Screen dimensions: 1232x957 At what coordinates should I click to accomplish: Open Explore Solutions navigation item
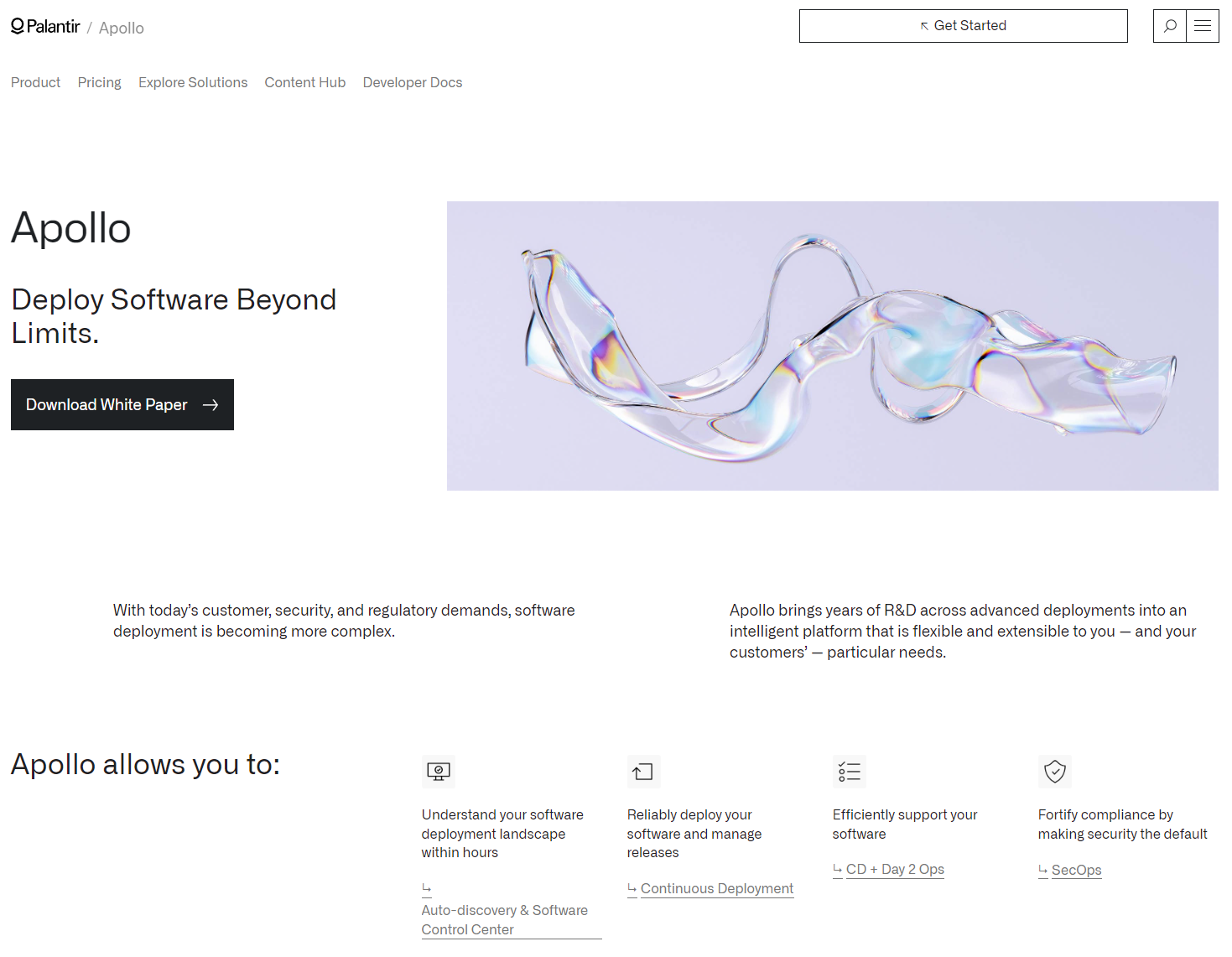coord(193,82)
